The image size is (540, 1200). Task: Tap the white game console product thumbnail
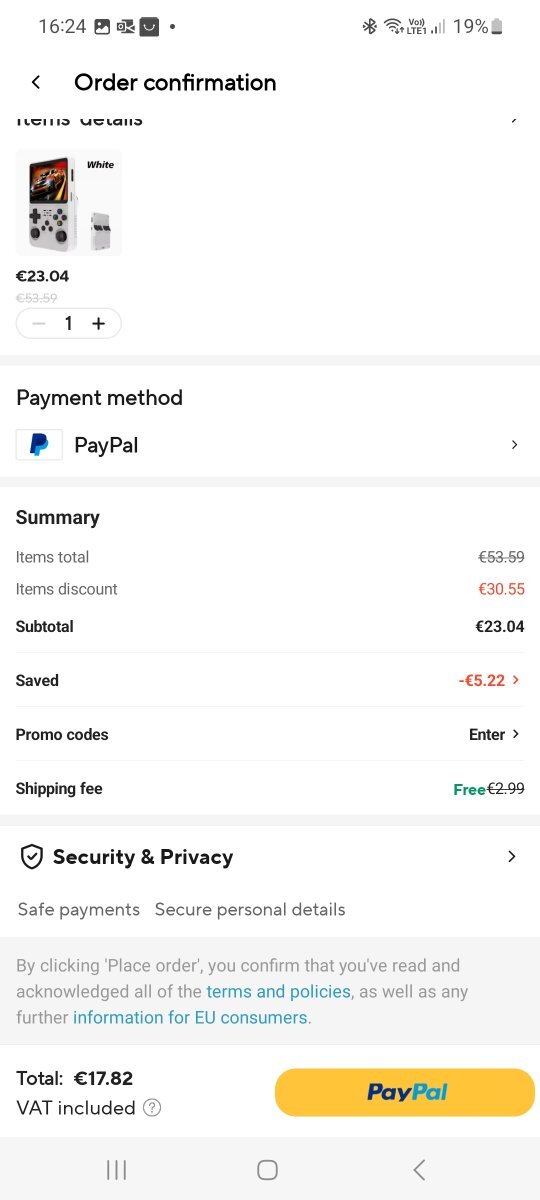69,203
